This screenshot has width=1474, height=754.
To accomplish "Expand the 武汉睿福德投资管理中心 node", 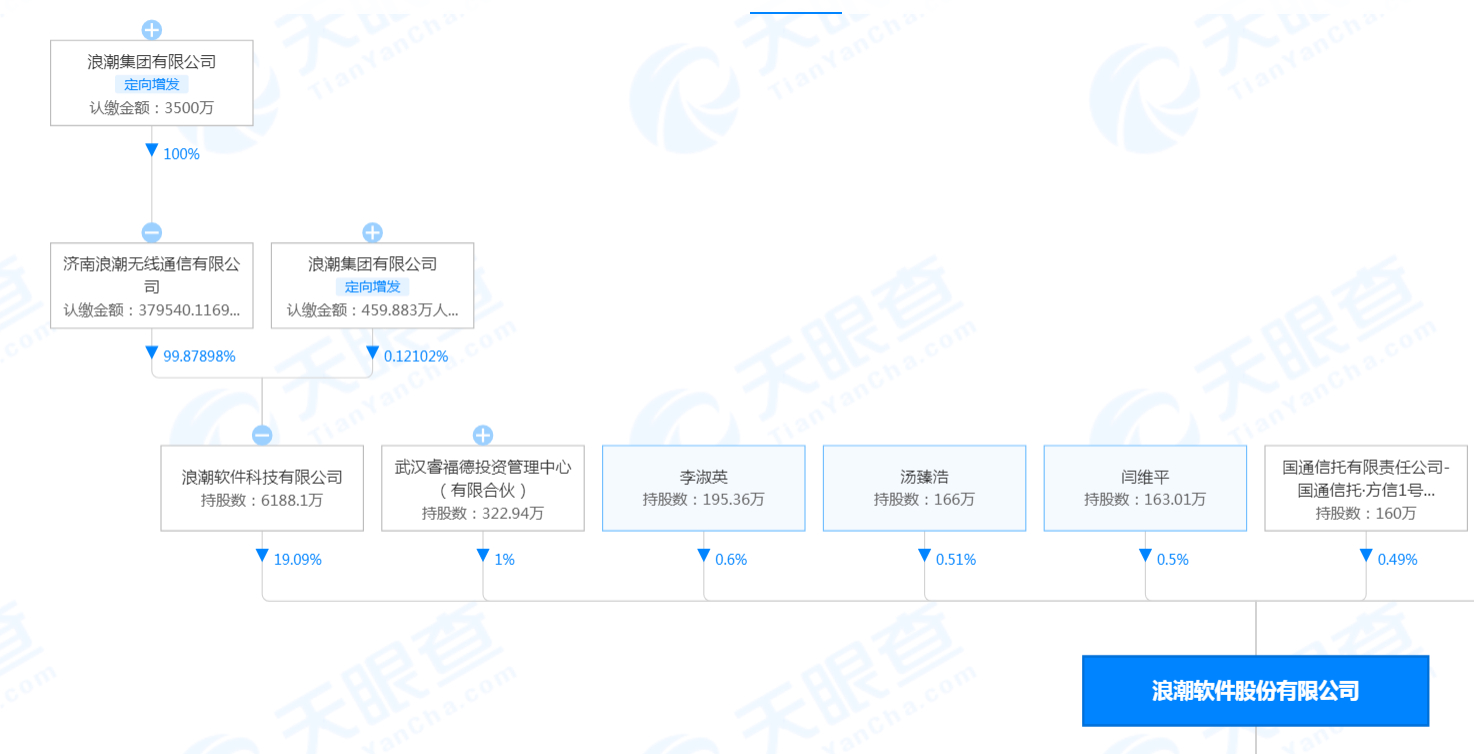I will pyautogui.click(x=483, y=434).
